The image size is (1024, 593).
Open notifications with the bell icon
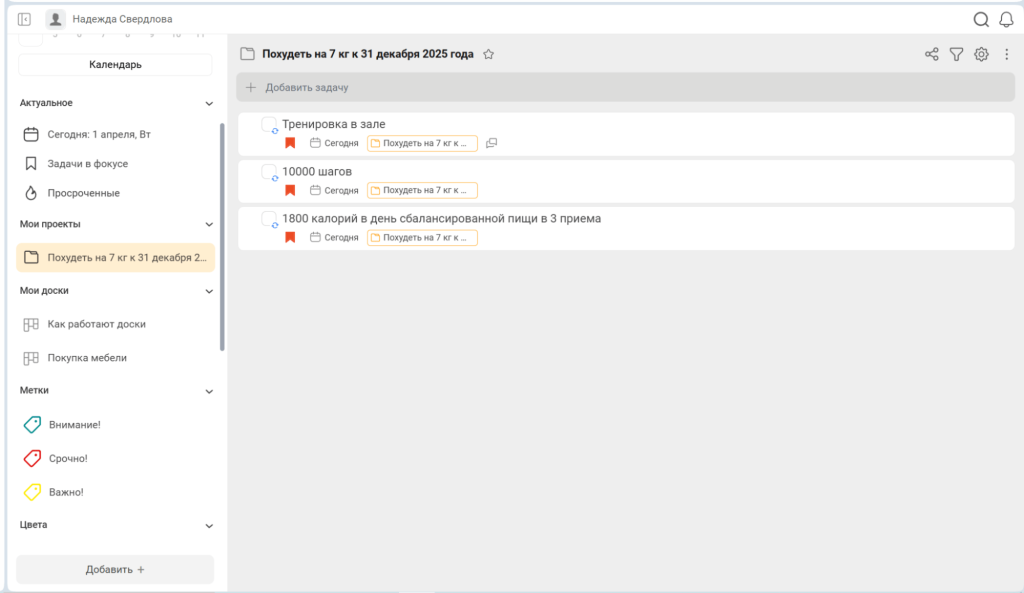click(x=1006, y=20)
